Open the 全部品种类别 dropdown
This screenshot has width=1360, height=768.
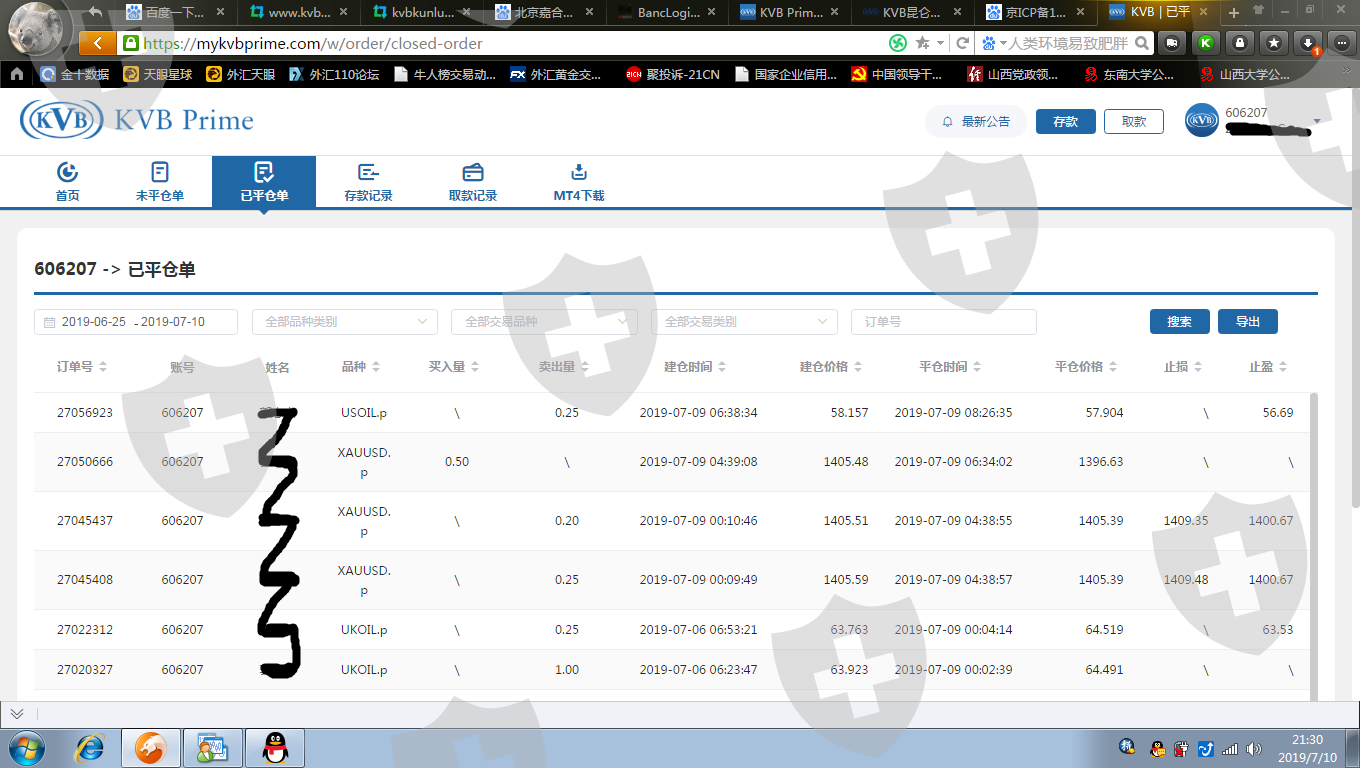pyautogui.click(x=345, y=322)
